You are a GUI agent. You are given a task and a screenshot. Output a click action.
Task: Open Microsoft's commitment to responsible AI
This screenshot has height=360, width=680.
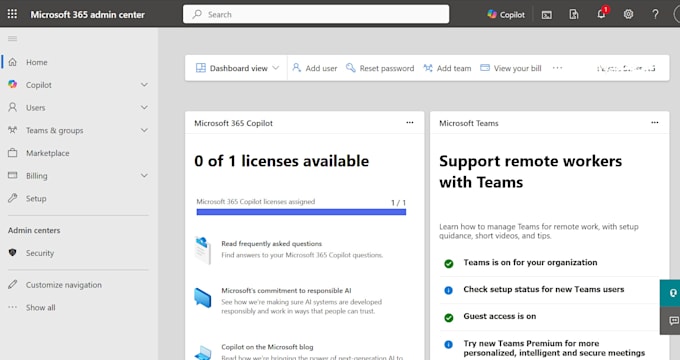[x=286, y=291]
